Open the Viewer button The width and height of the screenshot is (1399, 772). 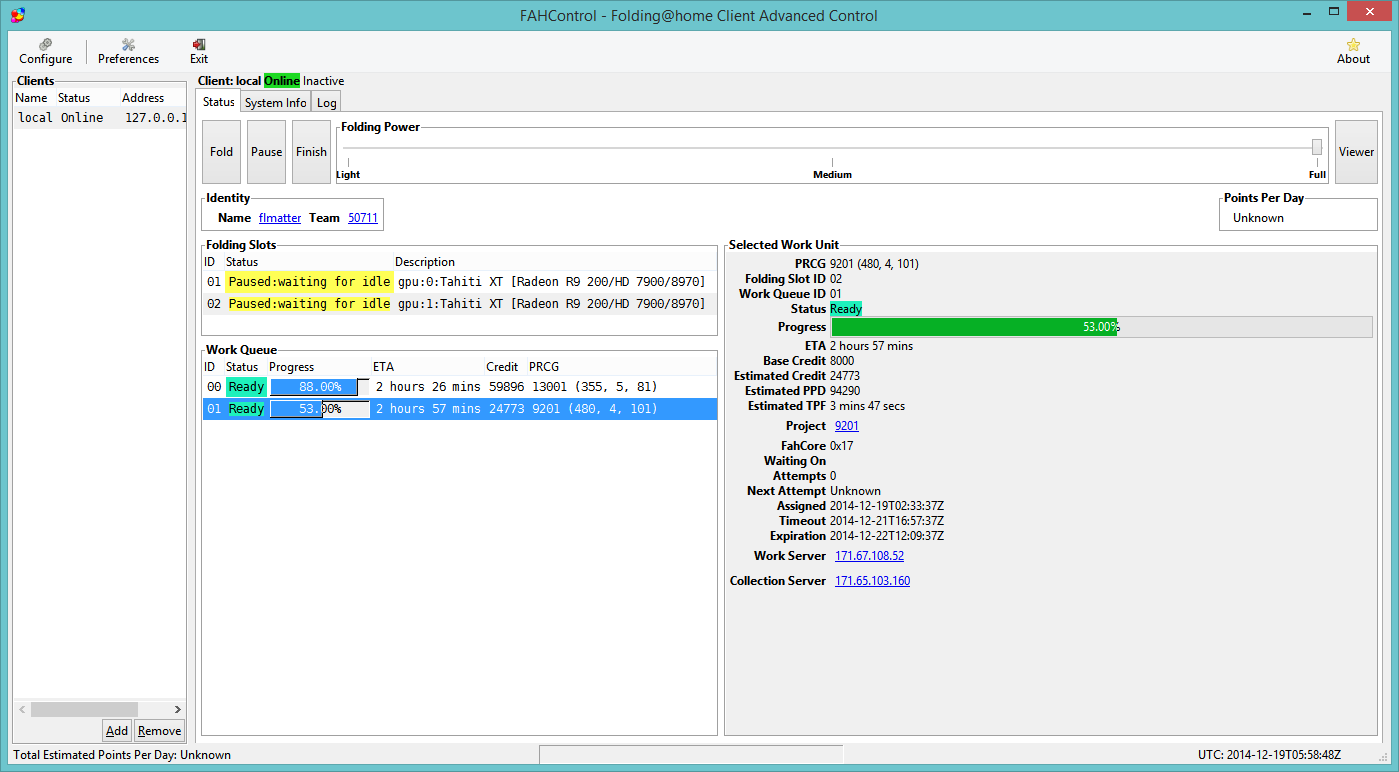1356,152
